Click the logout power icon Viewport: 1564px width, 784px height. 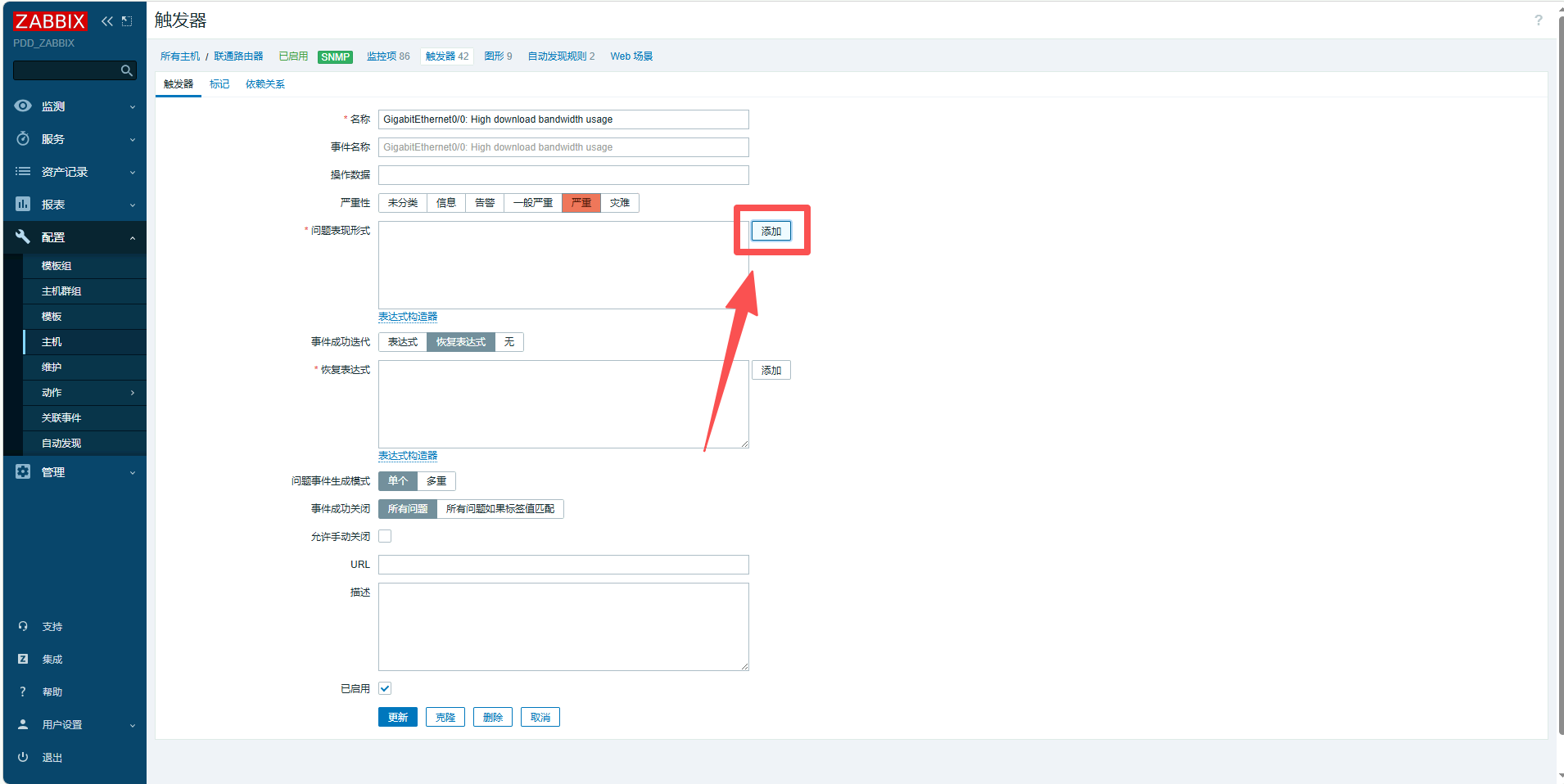coord(23,758)
